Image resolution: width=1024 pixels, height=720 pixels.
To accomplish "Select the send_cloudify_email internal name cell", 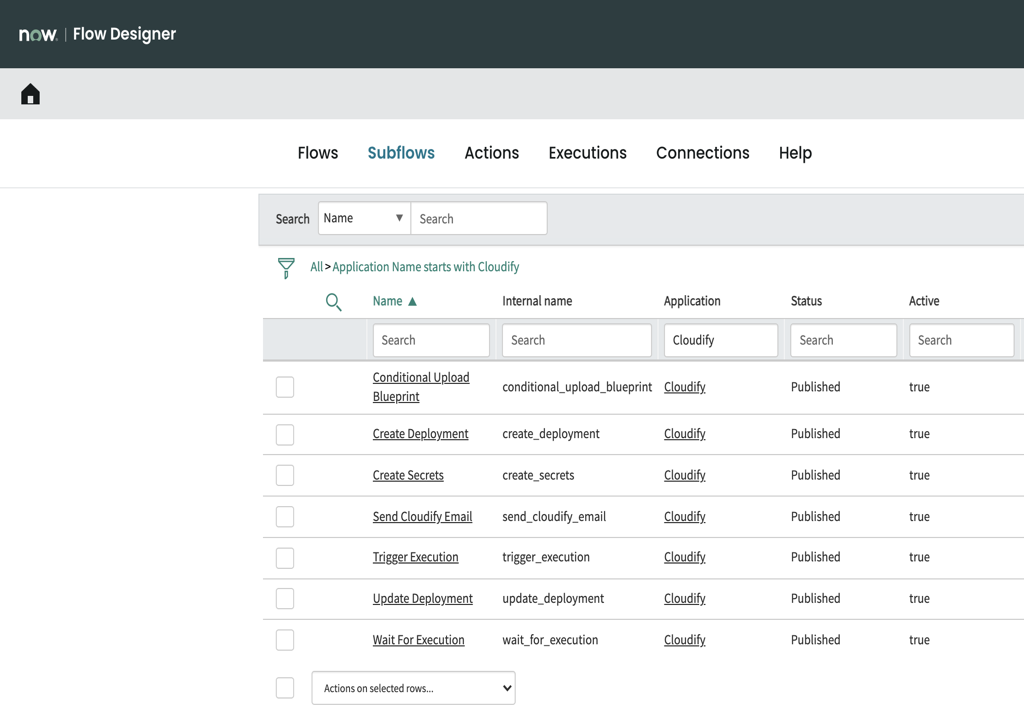I will pos(554,517).
